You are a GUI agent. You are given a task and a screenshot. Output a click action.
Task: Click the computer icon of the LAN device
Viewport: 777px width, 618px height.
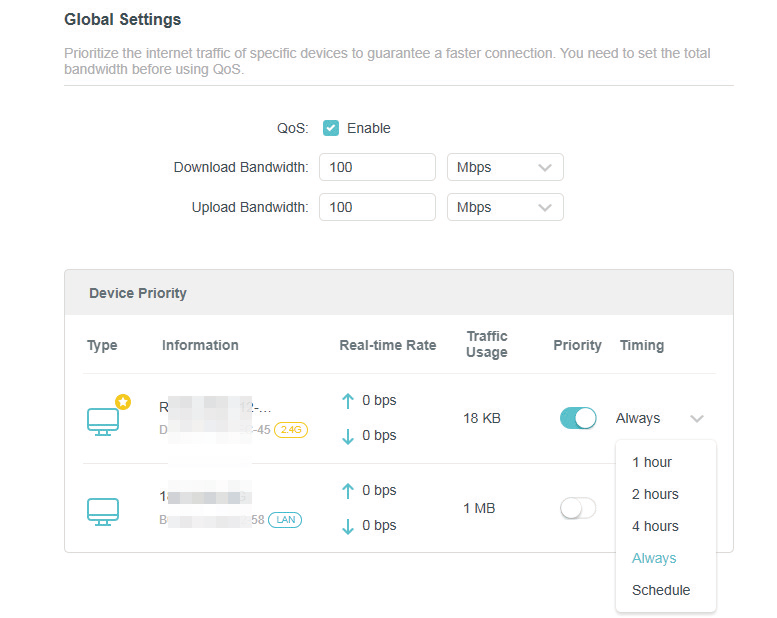(103, 511)
